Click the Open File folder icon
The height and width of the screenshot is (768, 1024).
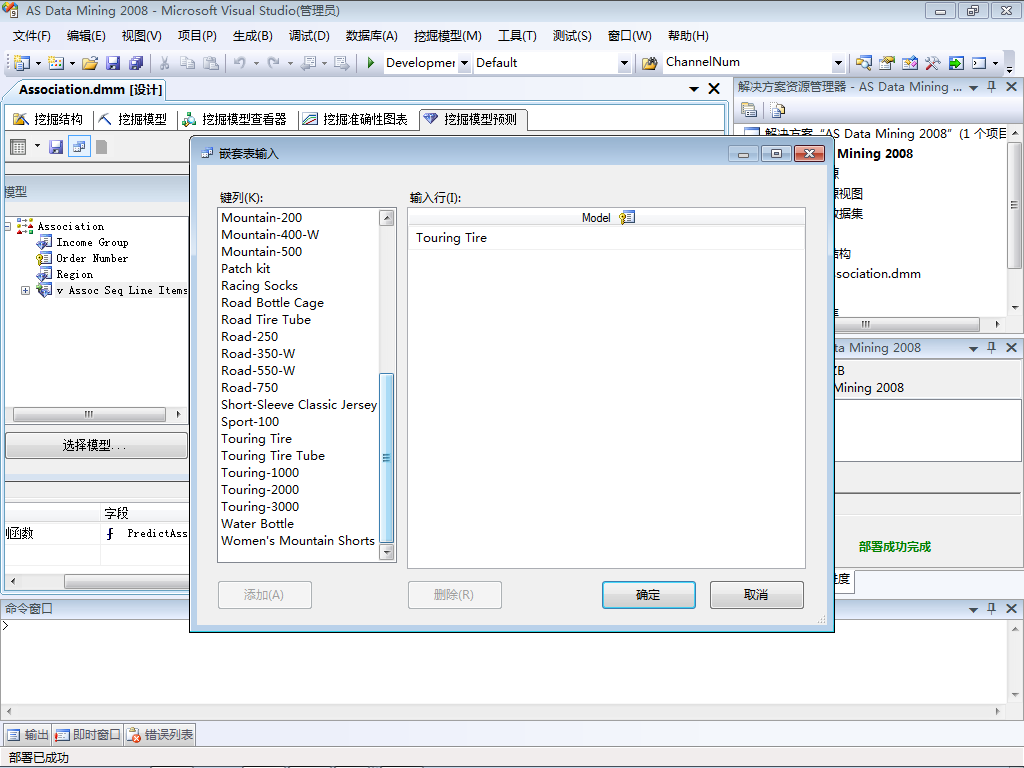[90, 63]
